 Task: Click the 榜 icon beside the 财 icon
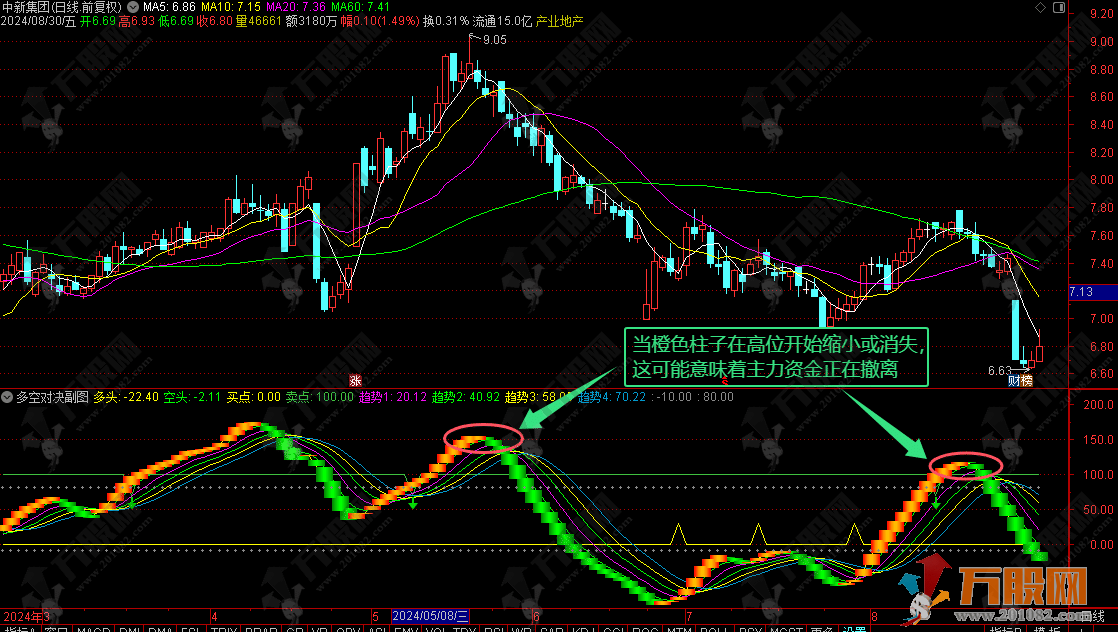[1026, 380]
